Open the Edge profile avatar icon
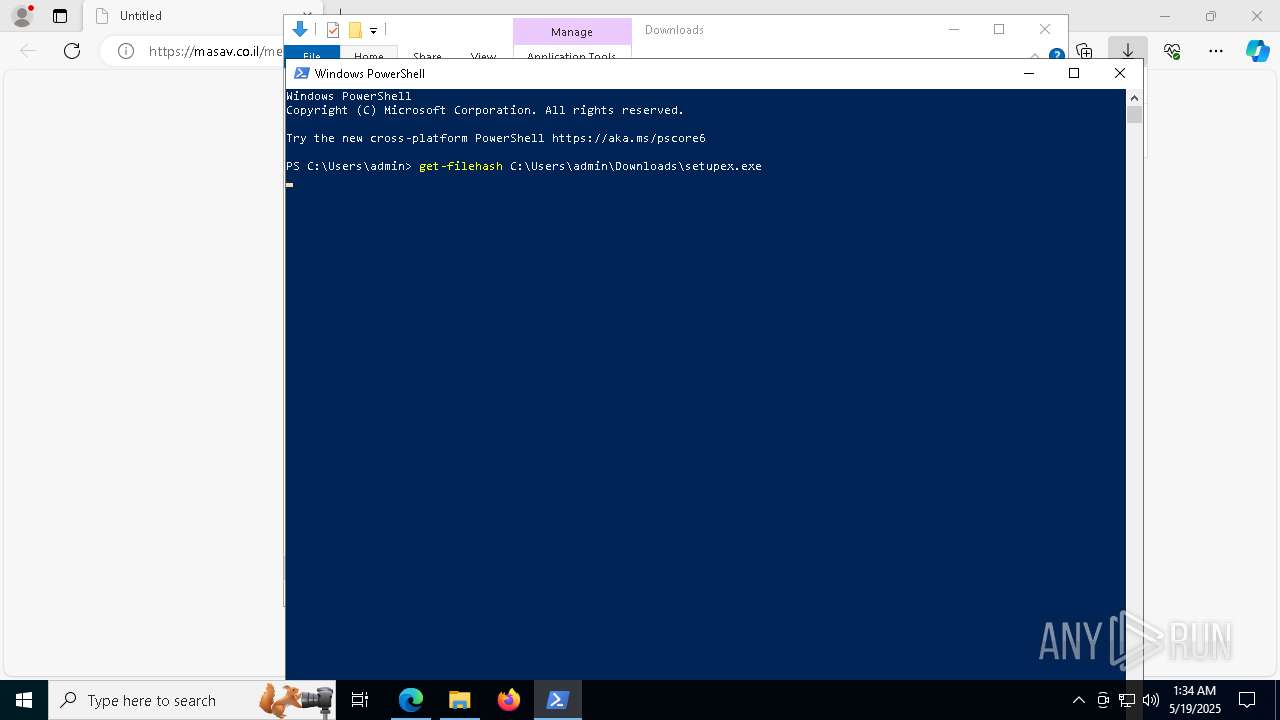 (21, 16)
